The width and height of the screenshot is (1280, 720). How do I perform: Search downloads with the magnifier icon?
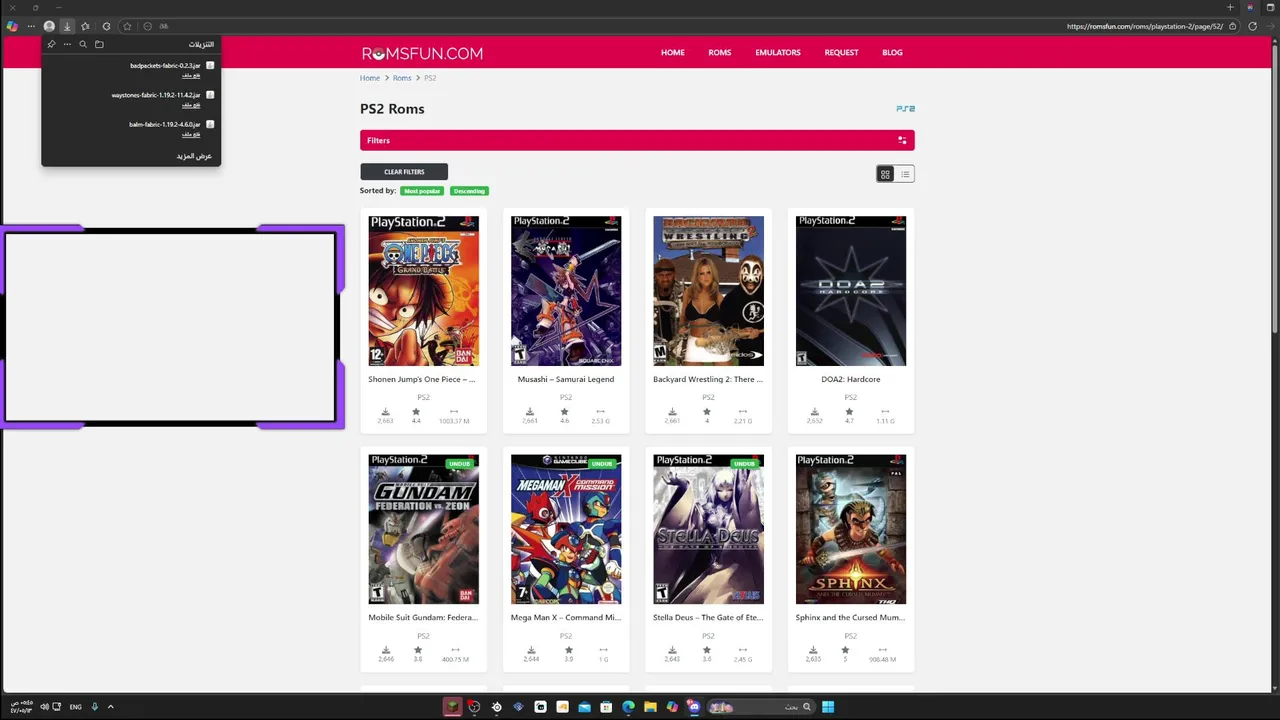[x=83, y=44]
